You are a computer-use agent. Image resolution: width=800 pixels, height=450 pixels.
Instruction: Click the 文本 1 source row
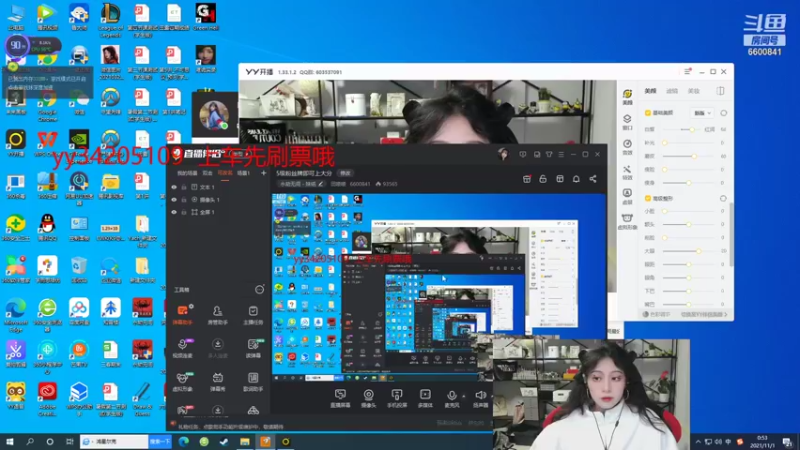[x=218, y=187]
